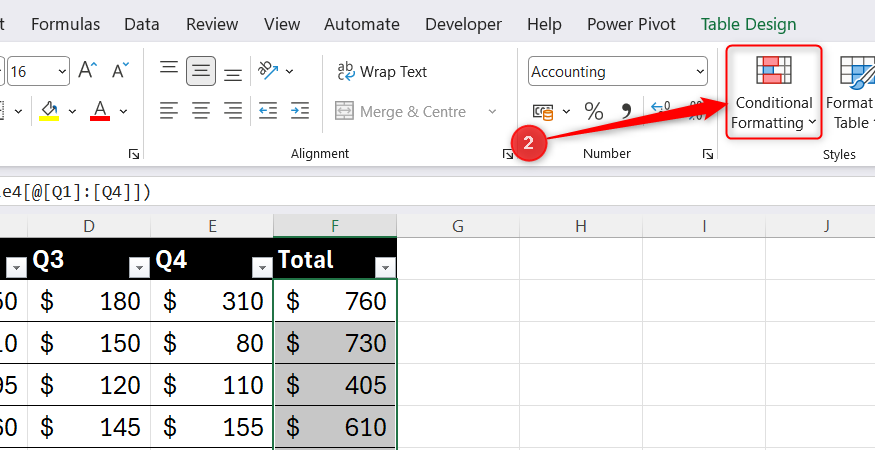
Task: Select column H header
Action: (581, 226)
